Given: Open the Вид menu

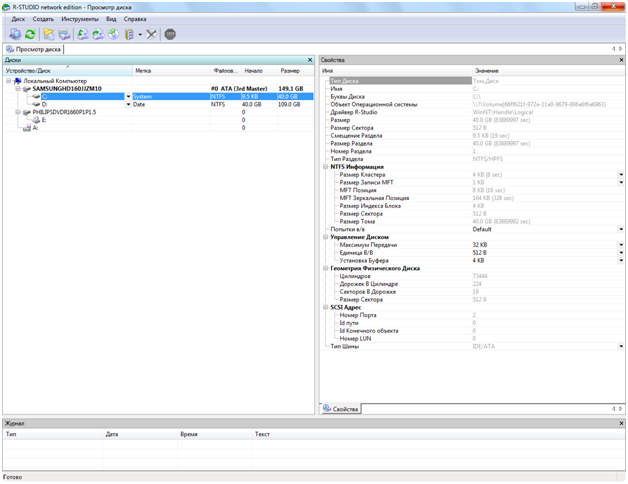Looking at the screenshot, I should click(x=111, y=19).
